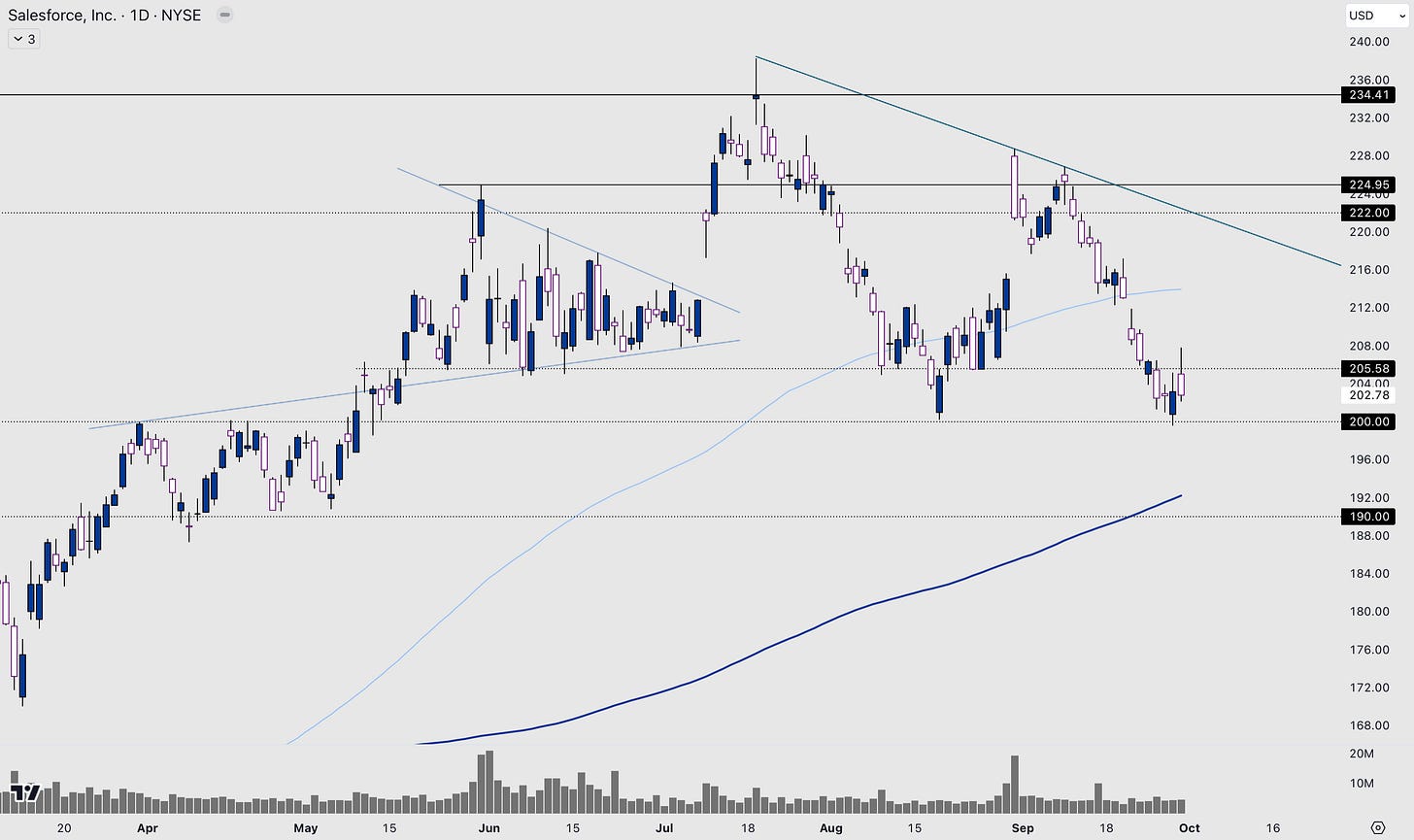Select the 234.41 price line label

click(x=1368, y=95)
